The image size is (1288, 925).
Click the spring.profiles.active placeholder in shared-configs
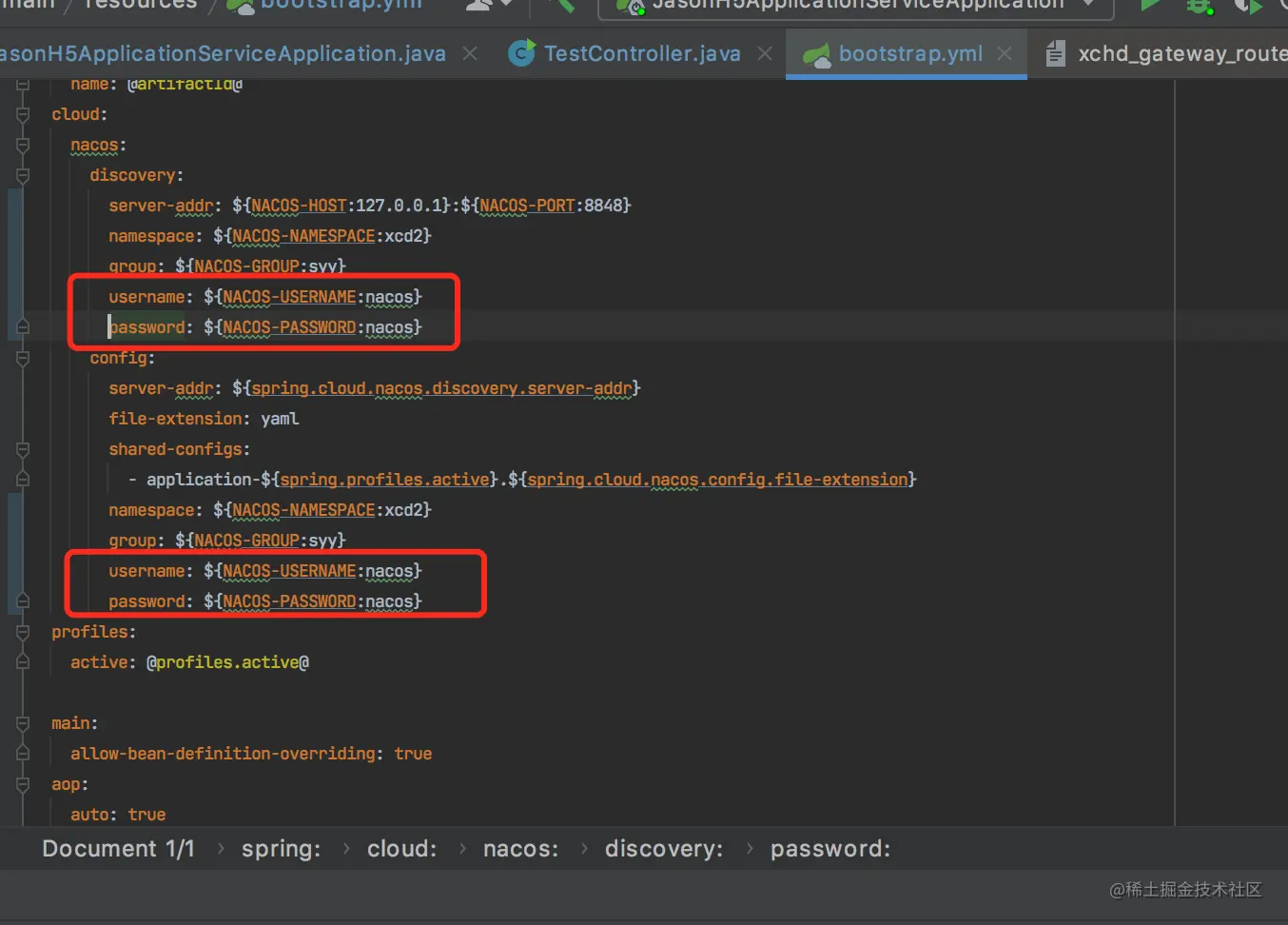(x=384, y=480)
